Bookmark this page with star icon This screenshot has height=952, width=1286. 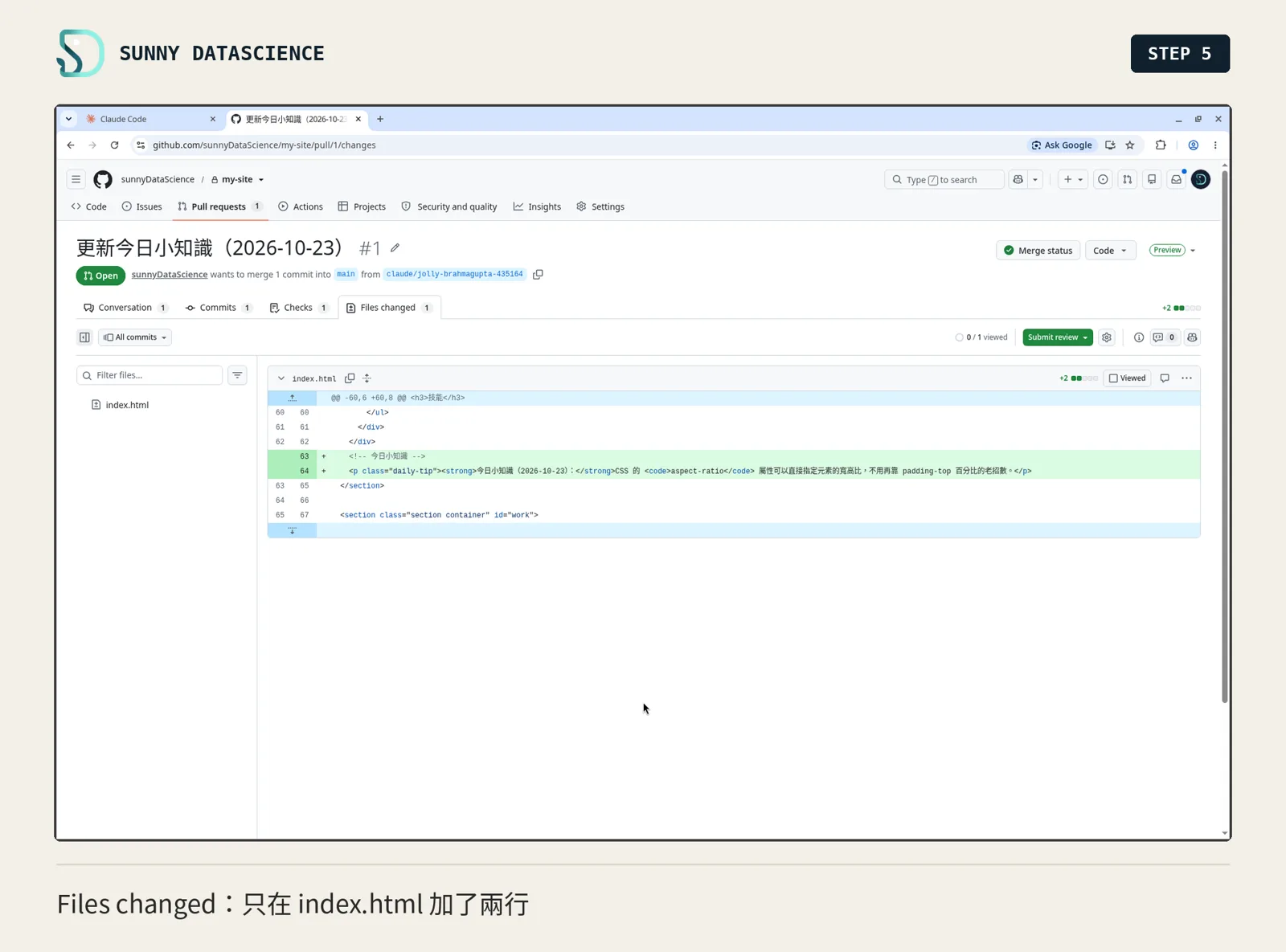(x=1130, y=145)
